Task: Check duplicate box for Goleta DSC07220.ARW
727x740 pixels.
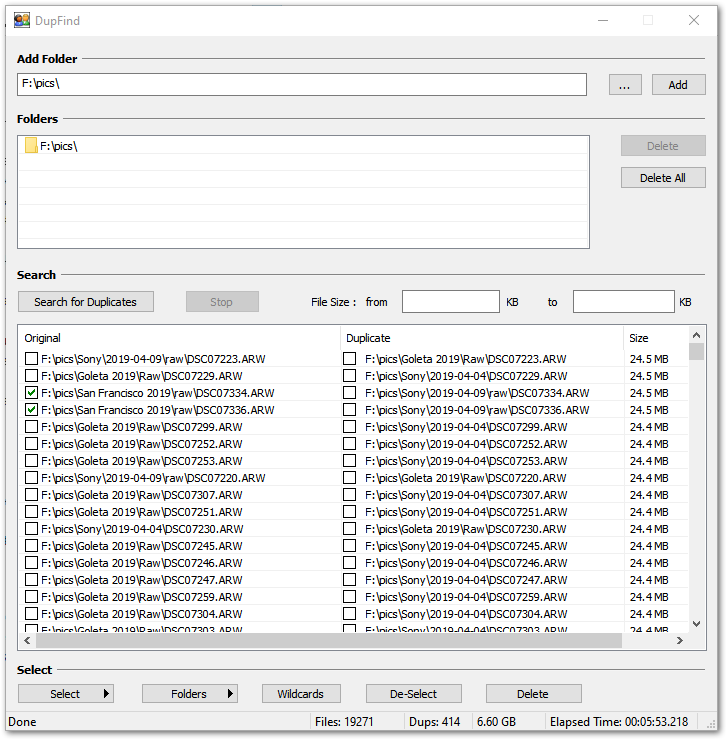Action: click(x=349, y=478)
